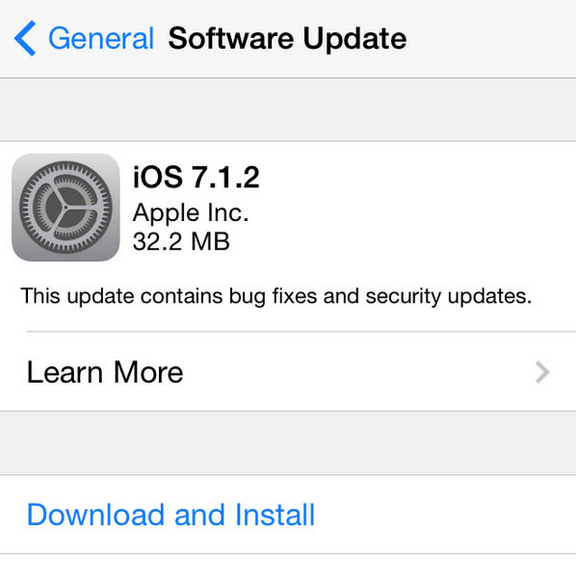Click the Learn More disclosure chevron
The image size is (576, 567).
click(x=543, y=372)
